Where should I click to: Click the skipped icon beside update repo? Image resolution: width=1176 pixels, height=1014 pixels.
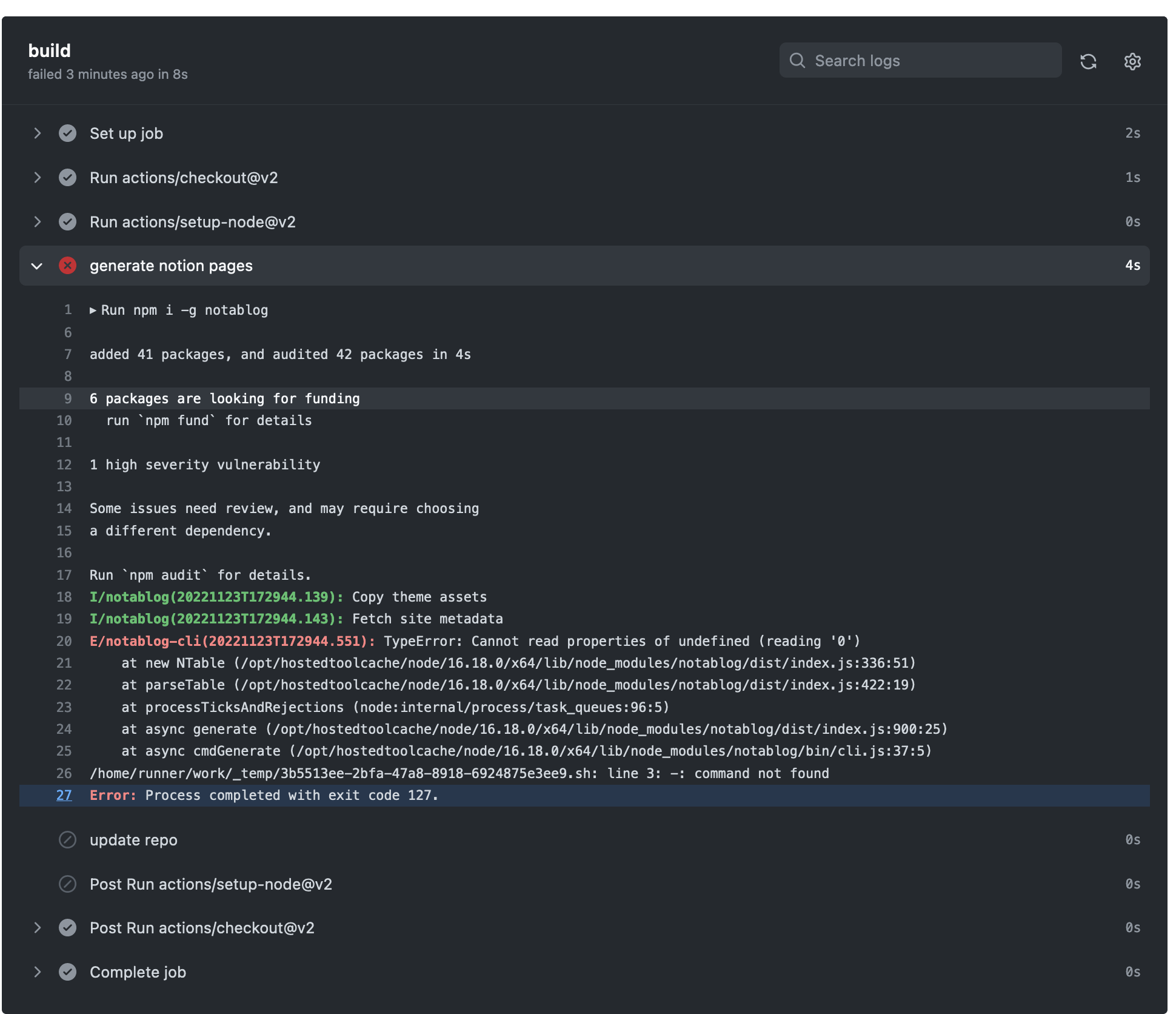(67, 840)
